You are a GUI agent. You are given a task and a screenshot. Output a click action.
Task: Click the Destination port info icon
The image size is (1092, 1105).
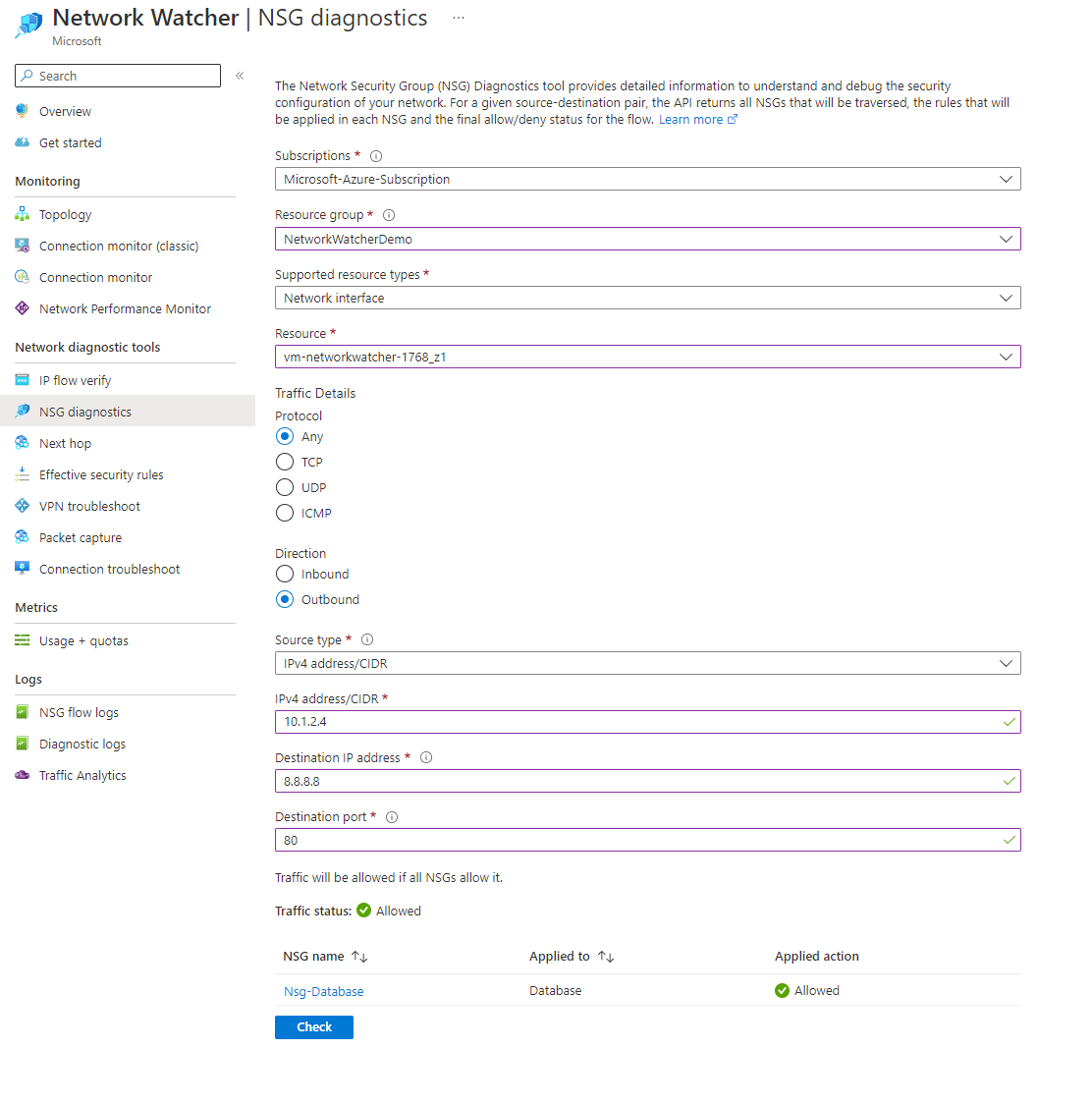pyautogui.click(x=393, y=817)
